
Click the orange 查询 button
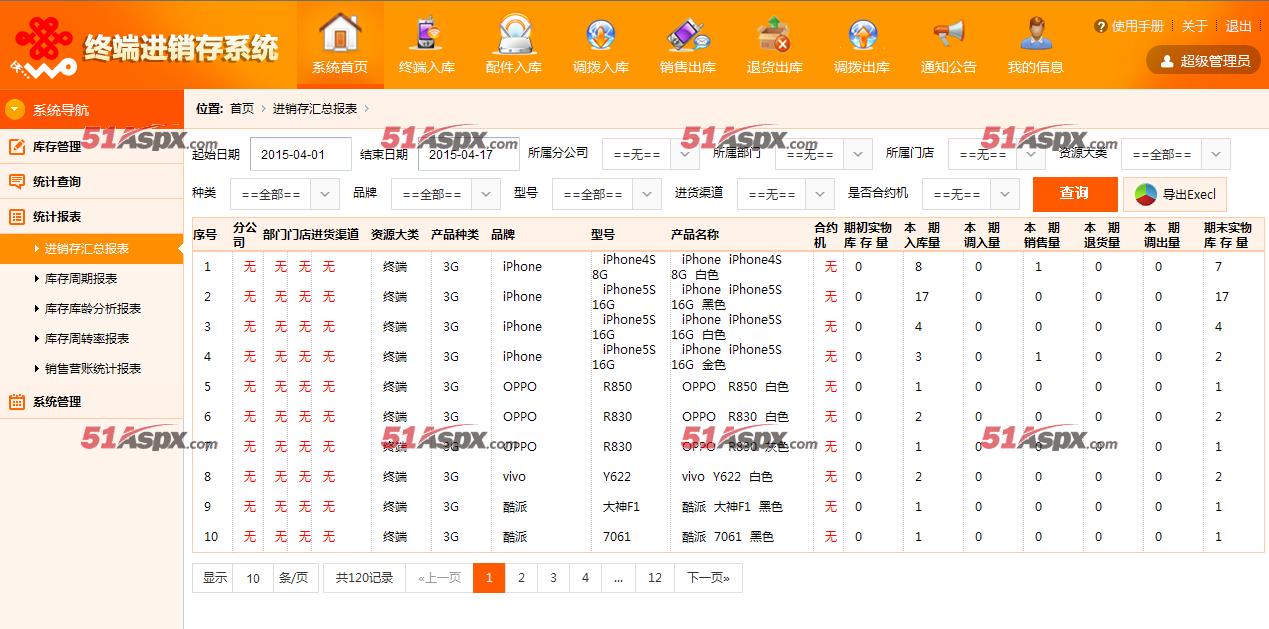coord(1074,194)
